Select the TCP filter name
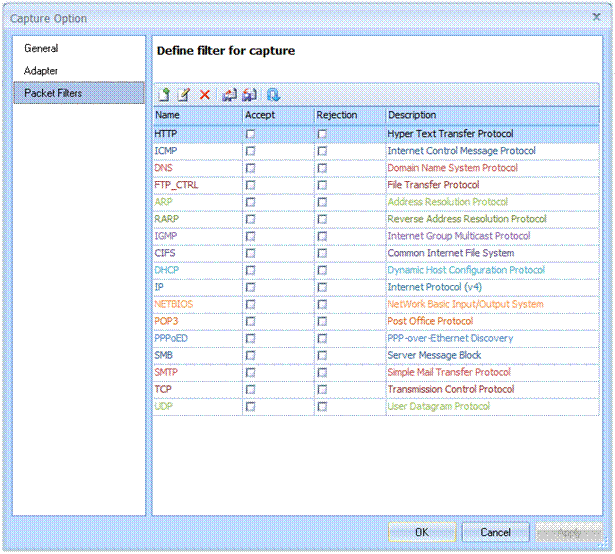Image resolution: width=615 pixels, height=554 pixels. [x=163, y=389]
